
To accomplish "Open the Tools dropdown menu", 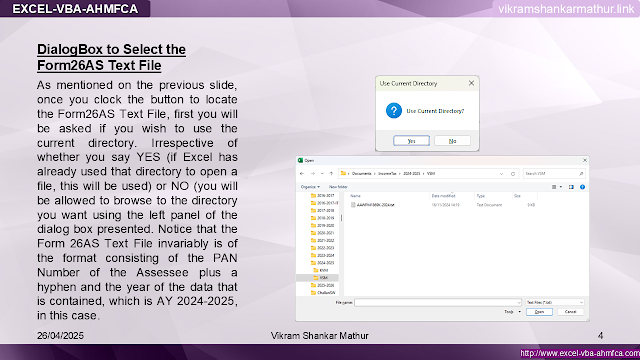I will coord(512,312).
